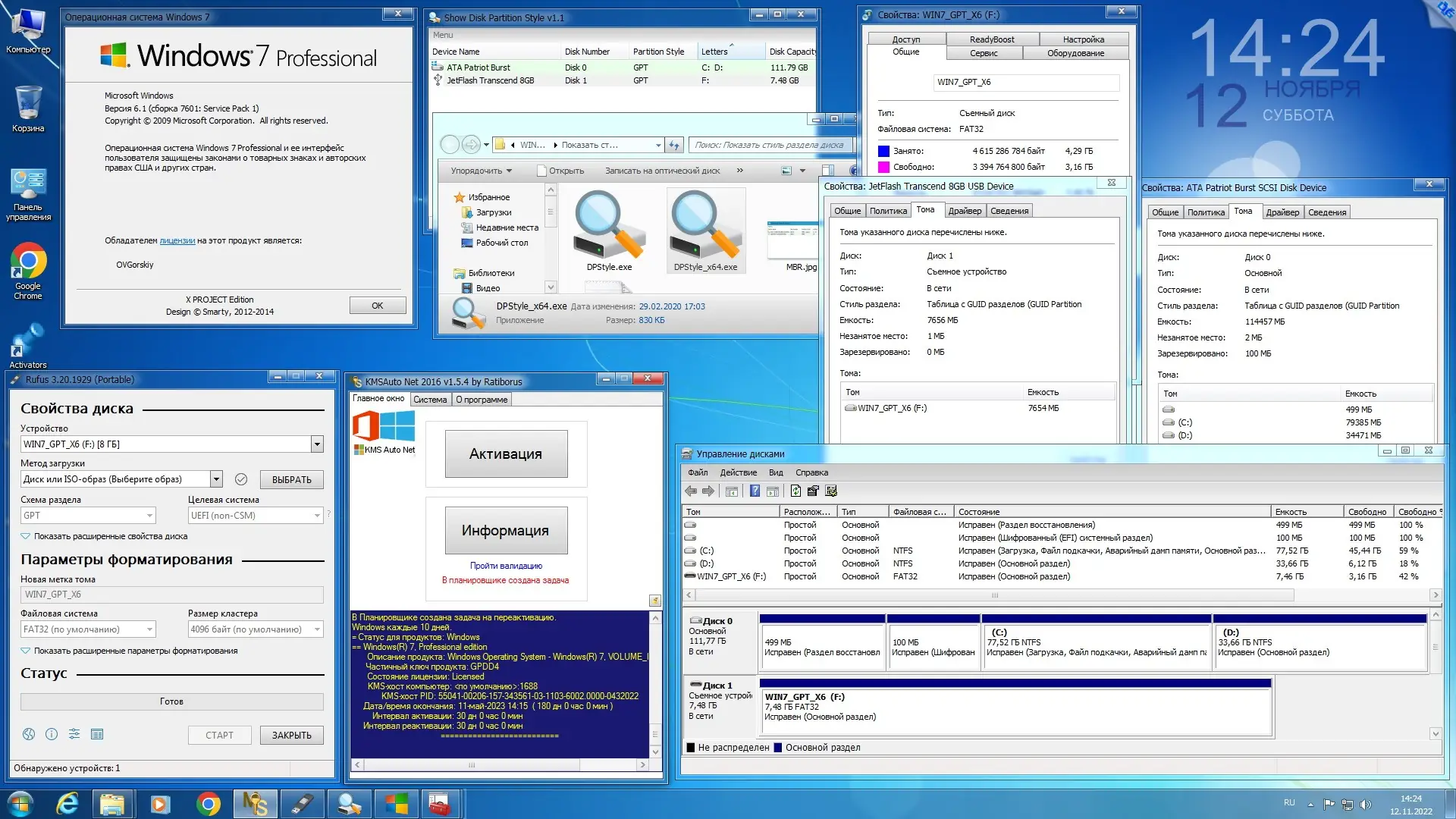Open the Схема раздела GPT dropdown
Screen dimensions: 1456x819
pos(87,515)
